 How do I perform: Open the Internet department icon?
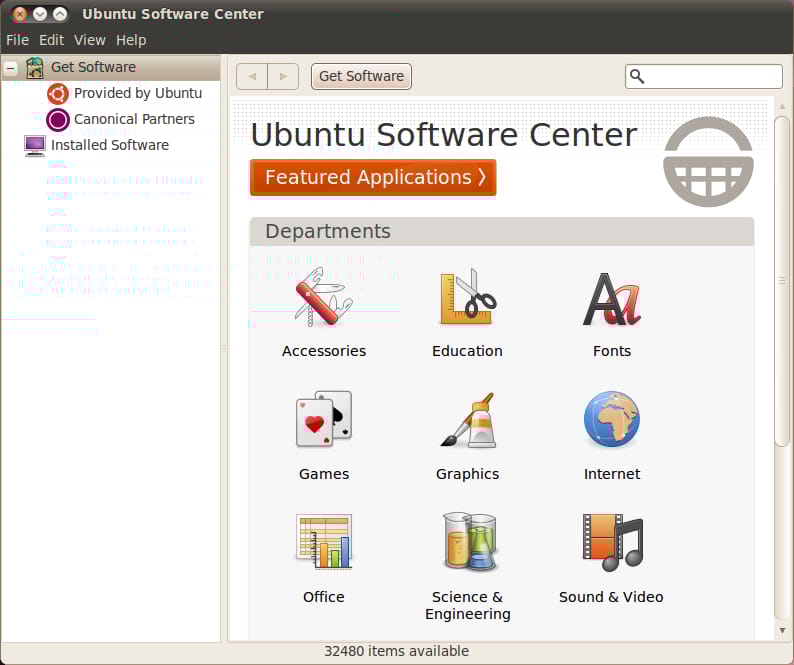point(611,420)
